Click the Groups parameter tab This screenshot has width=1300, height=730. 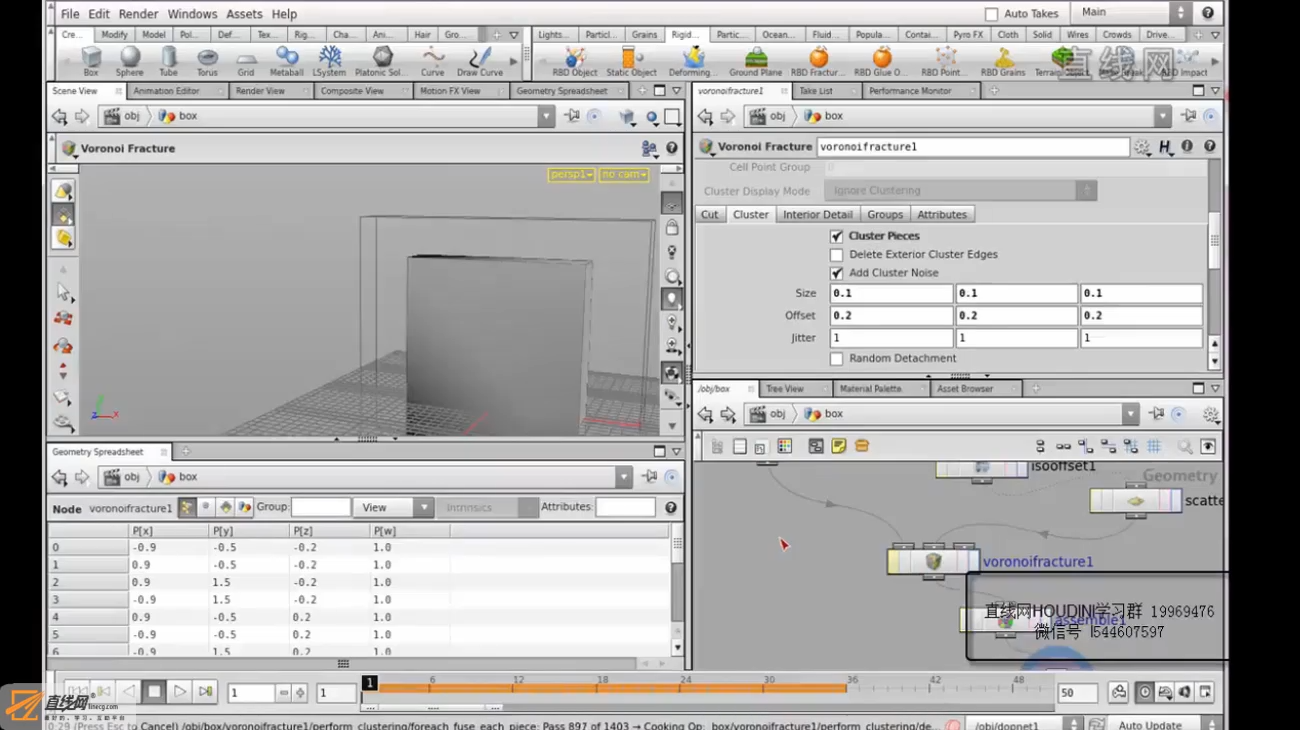pyautogui.click(x=885, y=214)
